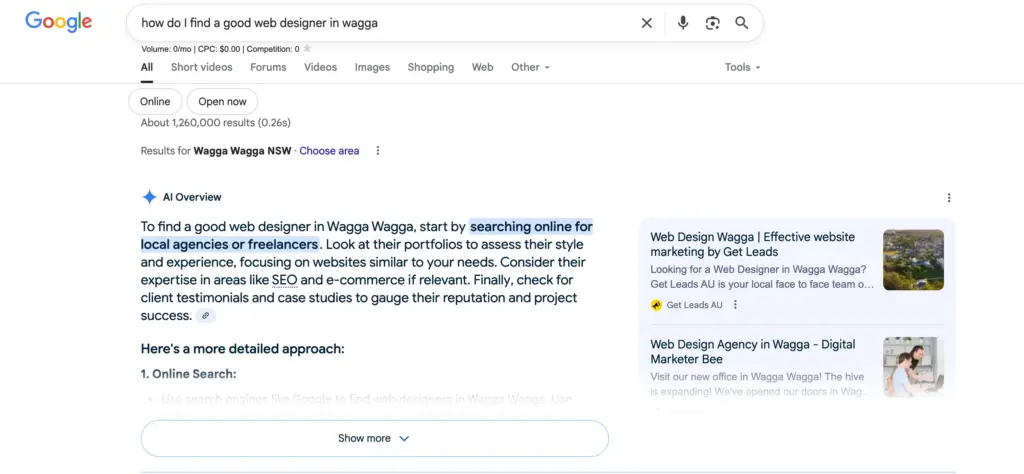Click the Choose area link
1024x474 pixels.
pyautogui.click(x=329, y=151)
